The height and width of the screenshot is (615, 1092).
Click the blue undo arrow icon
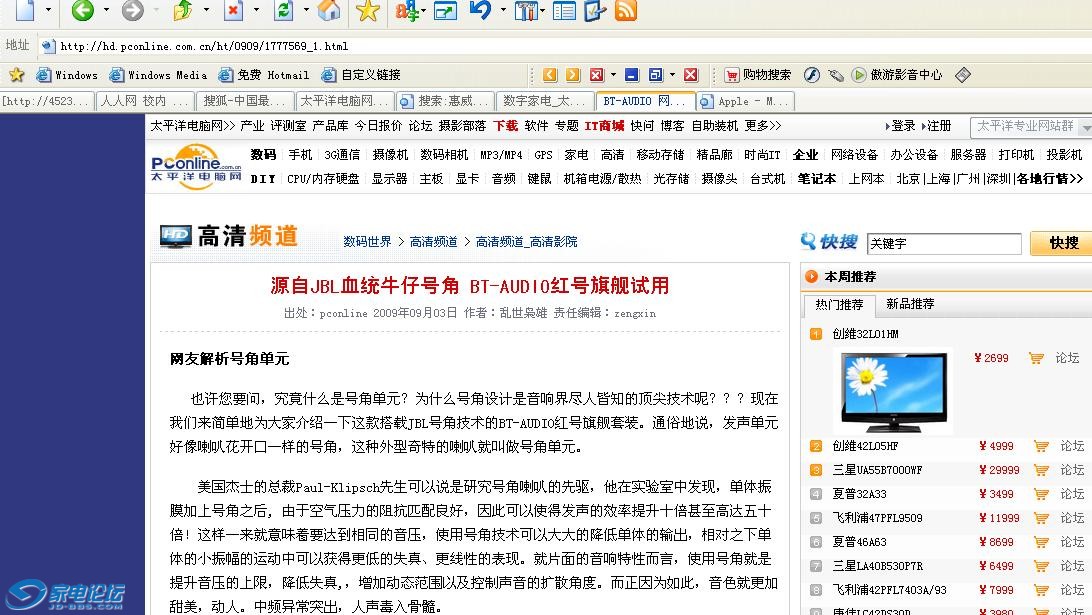pos(481,10)
